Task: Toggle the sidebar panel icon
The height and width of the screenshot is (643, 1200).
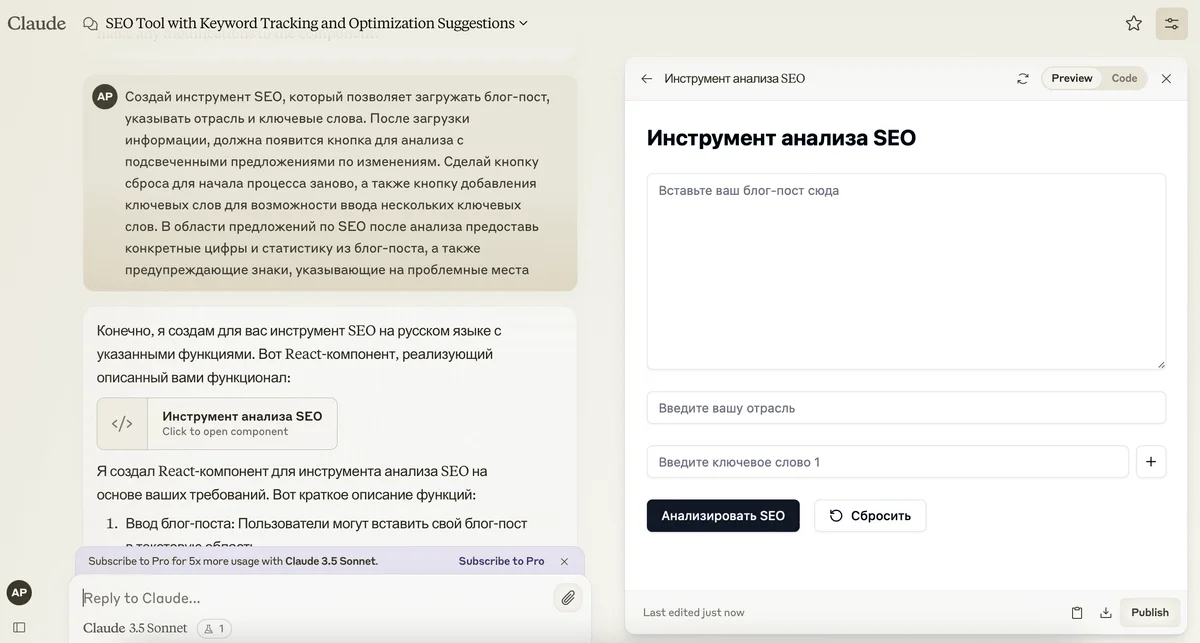Action: [x=19, y=627]
